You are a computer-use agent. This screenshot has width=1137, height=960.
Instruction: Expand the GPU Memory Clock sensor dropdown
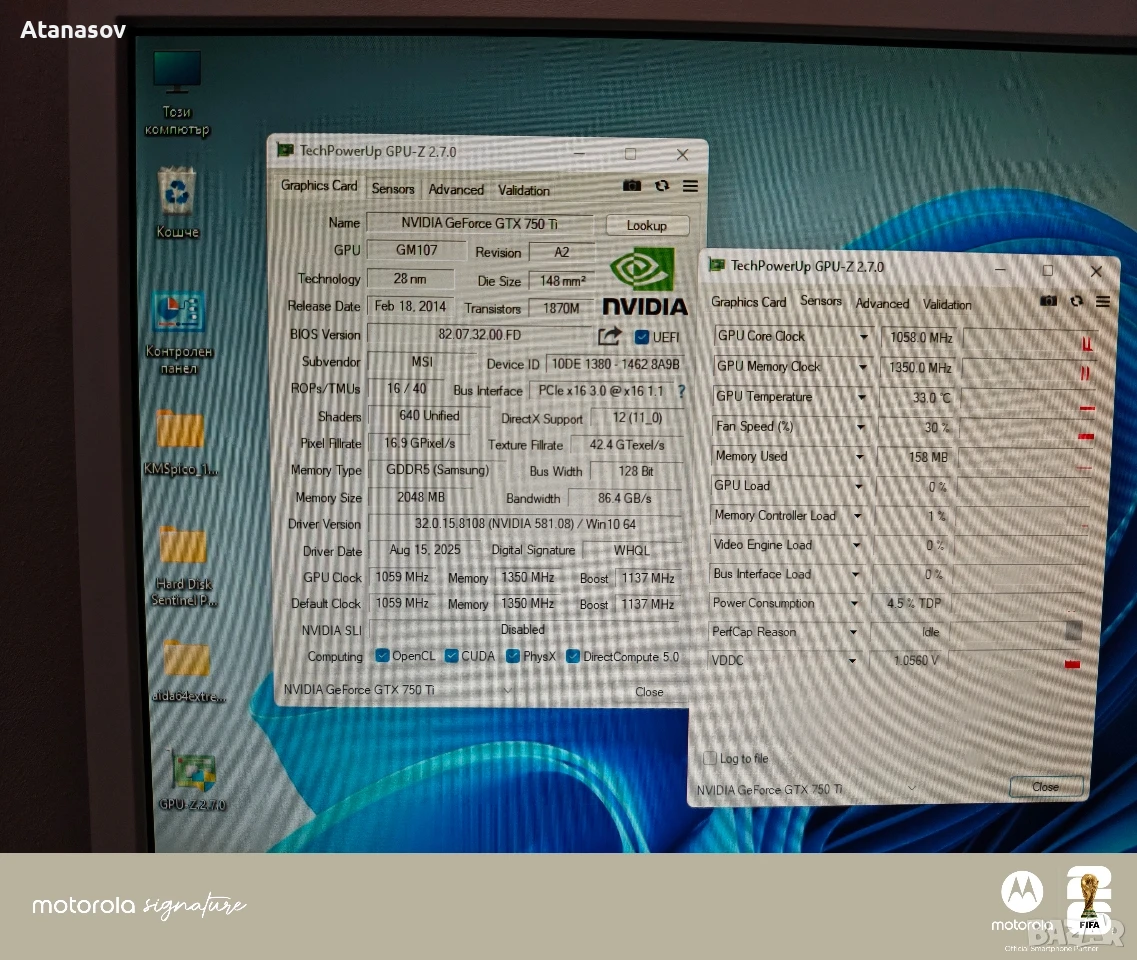point(863,367)
